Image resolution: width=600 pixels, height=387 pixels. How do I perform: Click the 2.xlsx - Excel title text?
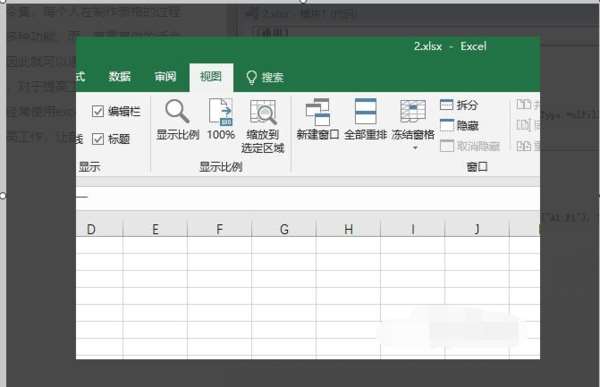[450, 46]
